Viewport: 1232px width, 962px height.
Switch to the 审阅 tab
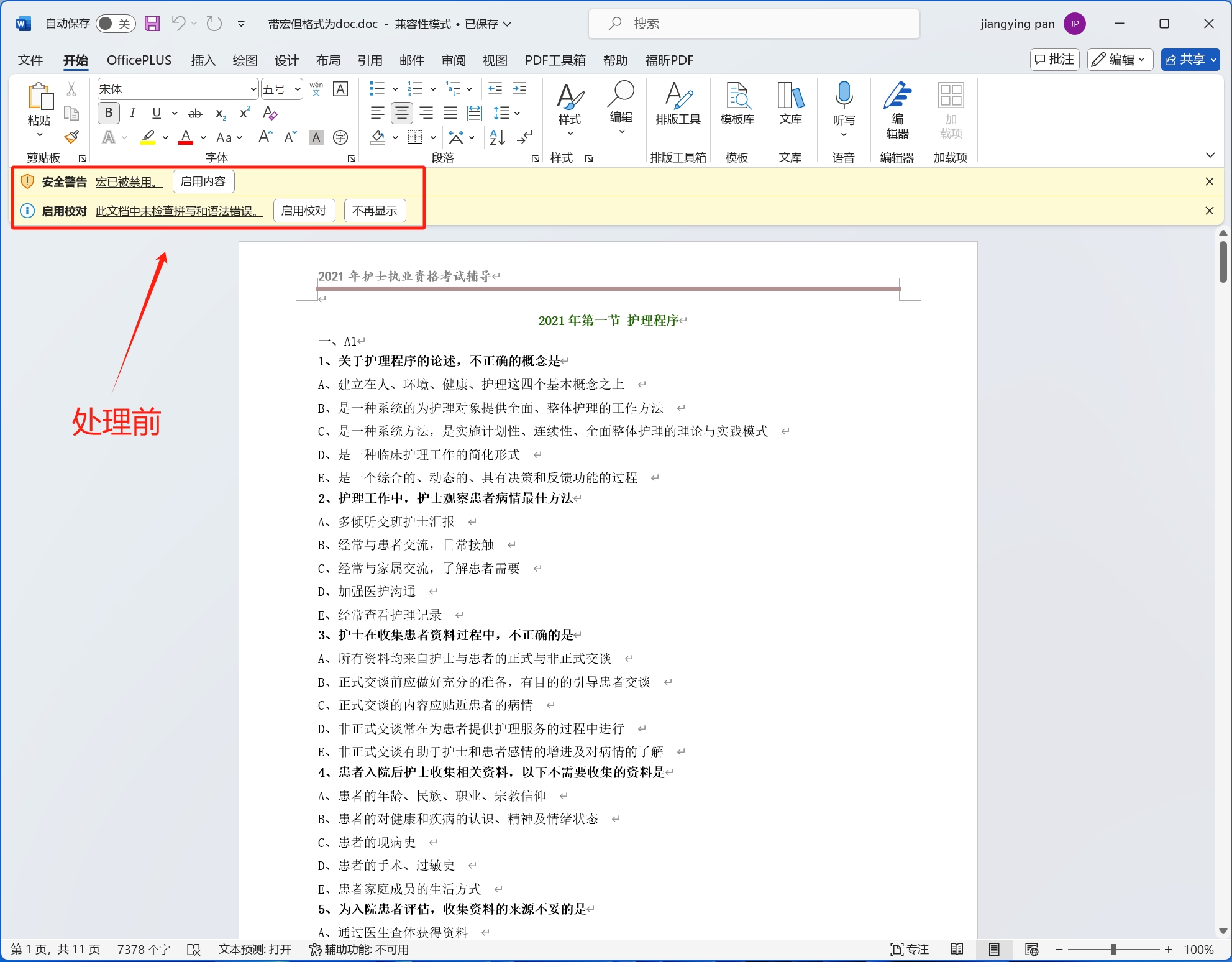pyautogui.click(x=453, y=60)
